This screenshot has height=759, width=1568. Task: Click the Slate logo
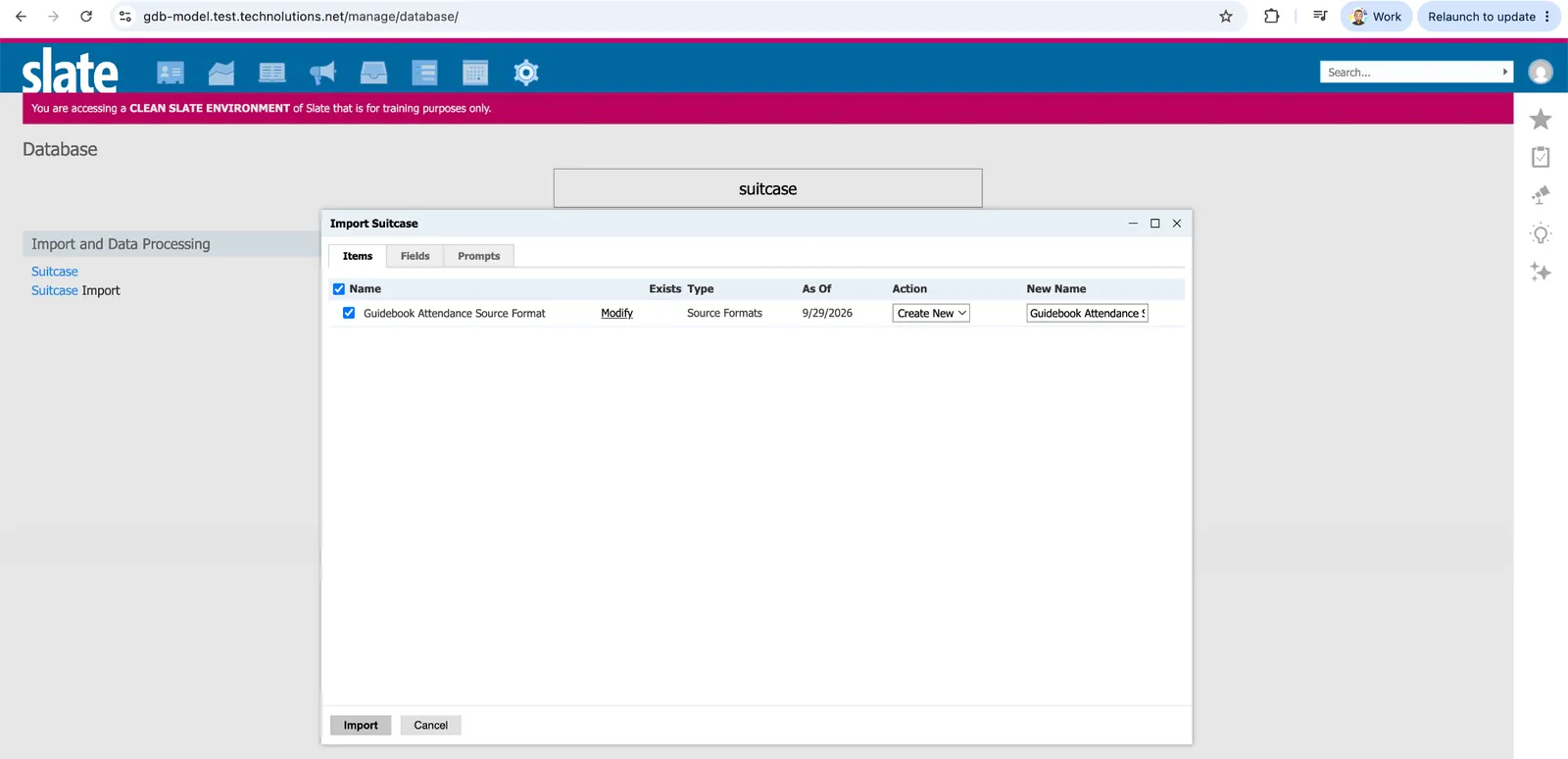[71, 71]
